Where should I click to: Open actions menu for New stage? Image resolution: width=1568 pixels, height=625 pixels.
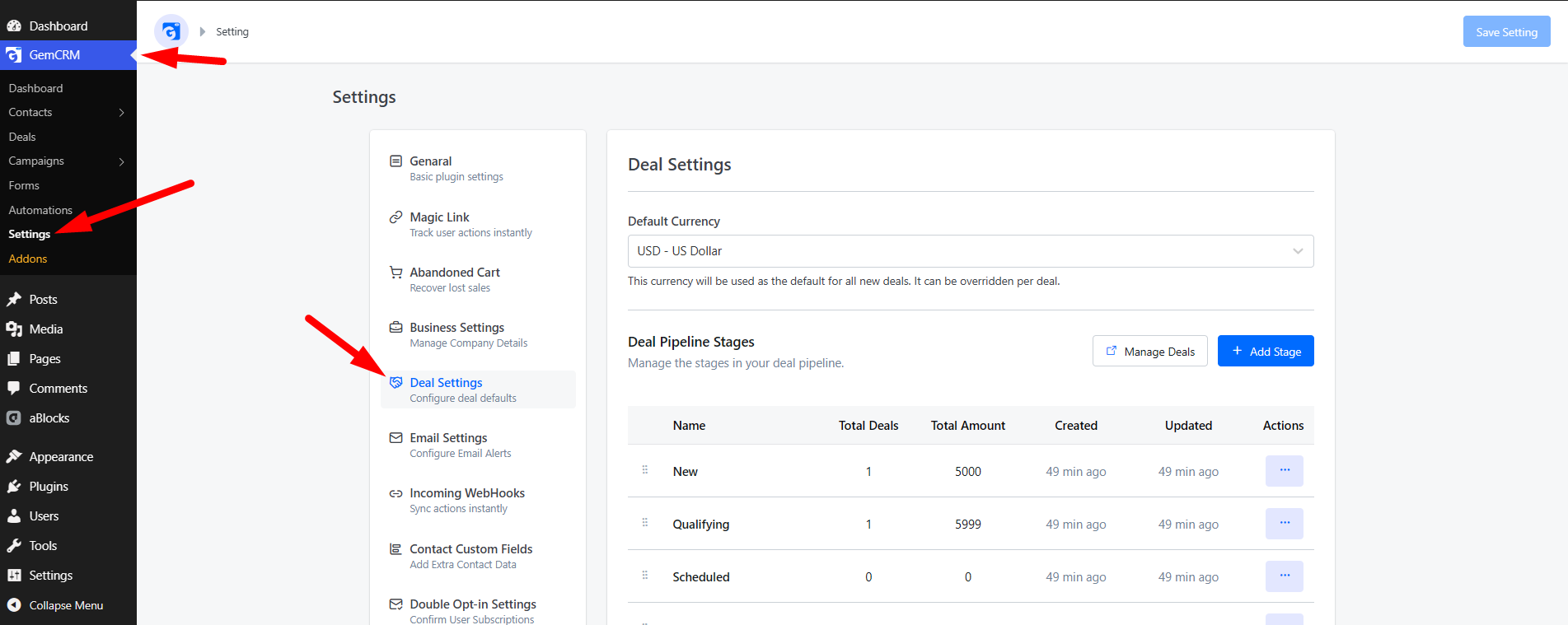[1284, 471]
